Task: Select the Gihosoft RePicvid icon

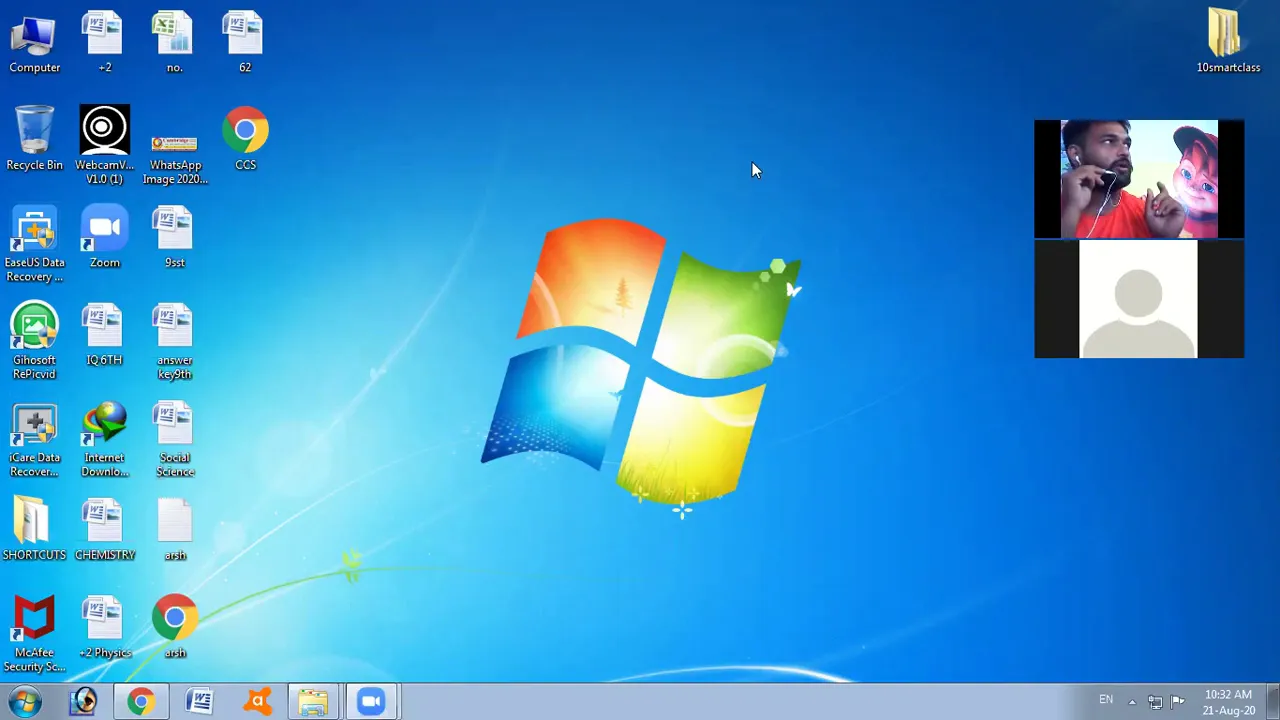Action: point(34,342)
